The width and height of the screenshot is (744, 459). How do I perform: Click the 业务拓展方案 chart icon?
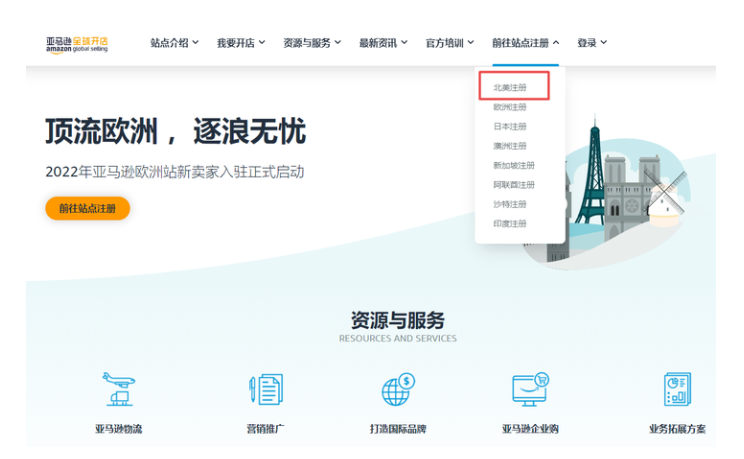[677, 389]
